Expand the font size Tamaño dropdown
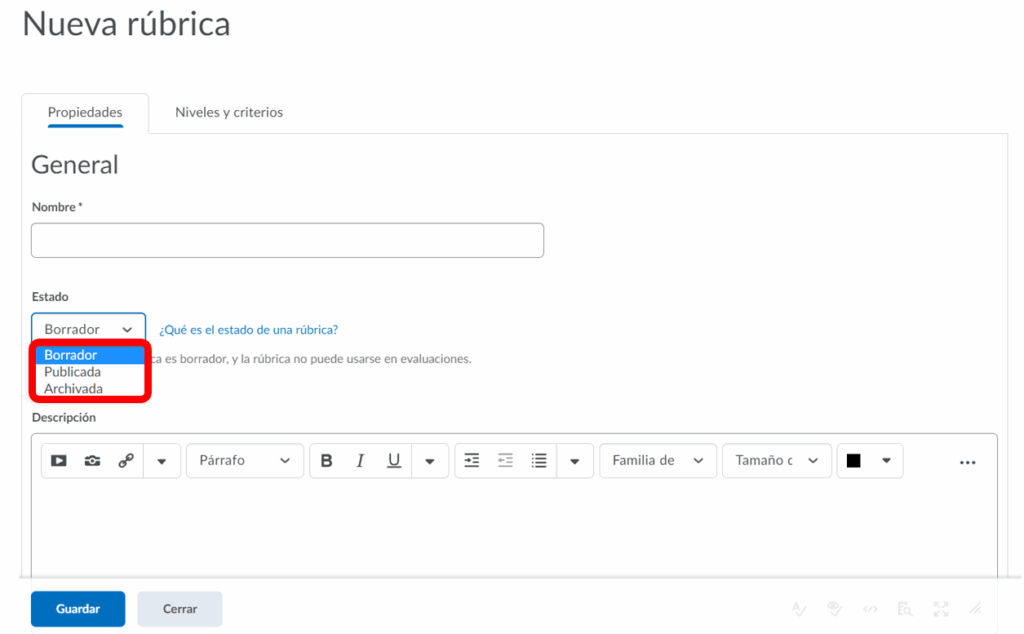Viewport: 1024px width, 634px height. click(777, 461)
